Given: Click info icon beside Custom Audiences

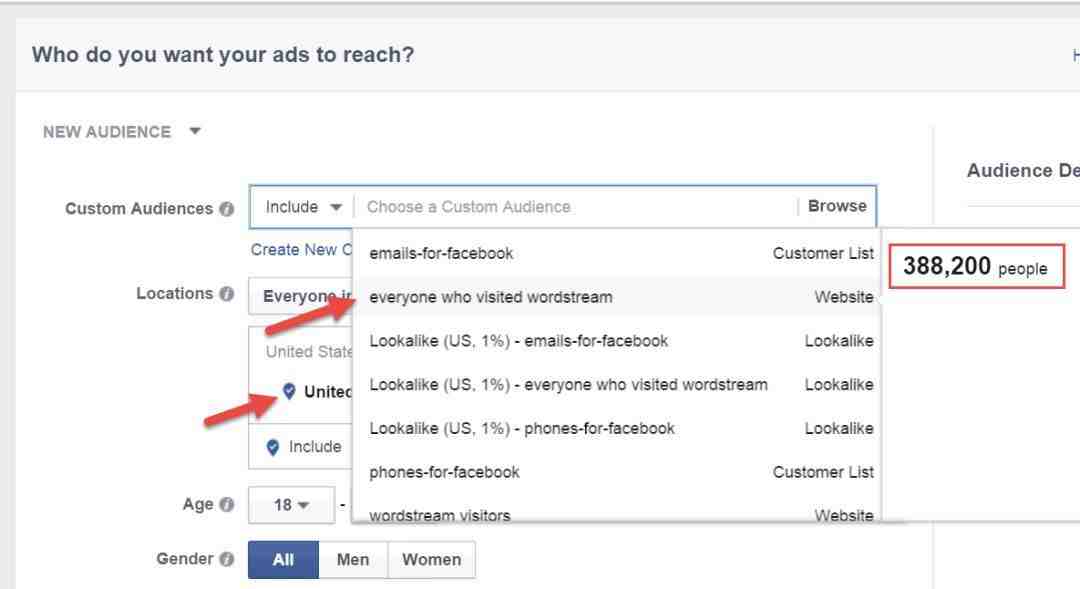Looking at the screenshot, I should click(227, 209).
